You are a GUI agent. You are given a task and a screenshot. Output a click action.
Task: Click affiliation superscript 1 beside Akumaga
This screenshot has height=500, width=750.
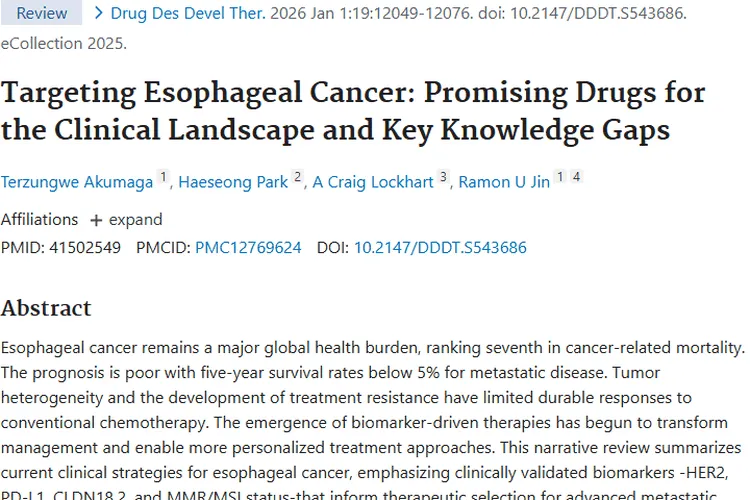[164, 178]
